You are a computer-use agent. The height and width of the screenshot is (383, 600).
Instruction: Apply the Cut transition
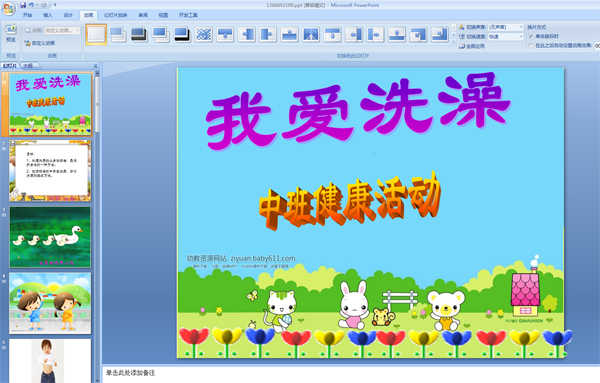pos(161,34)
